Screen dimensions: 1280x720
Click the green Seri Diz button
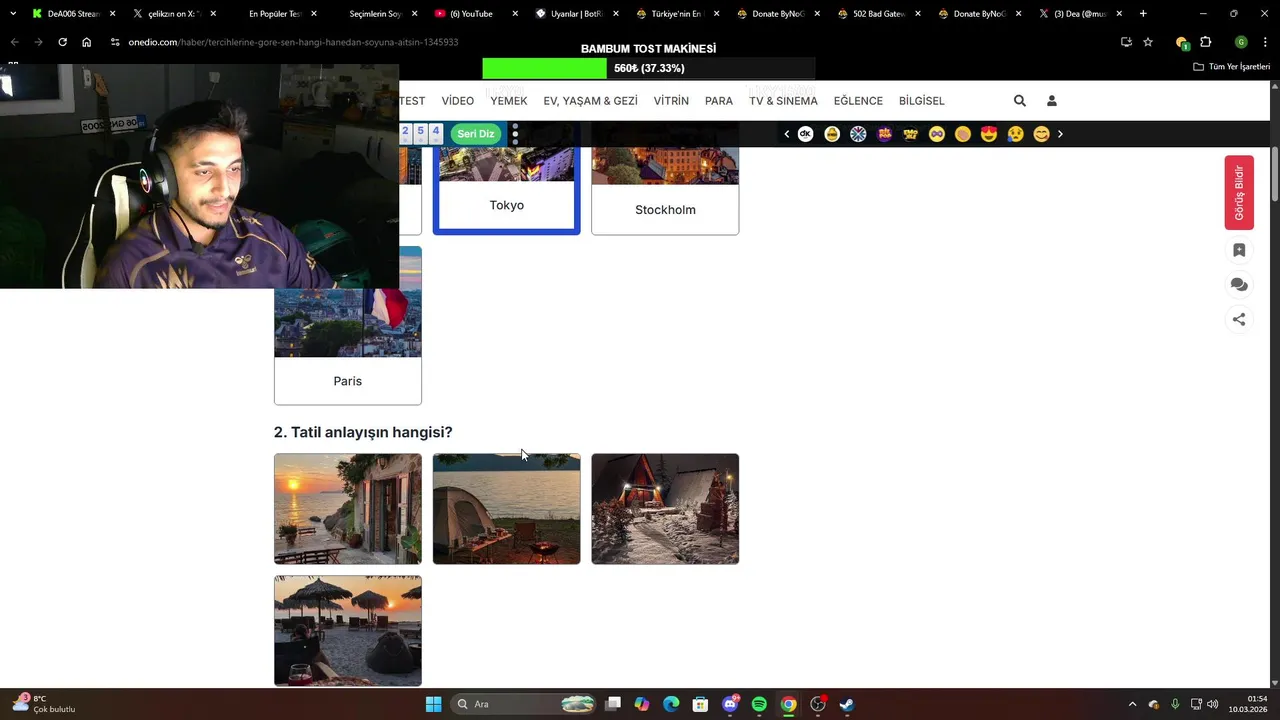pos(475,134)
